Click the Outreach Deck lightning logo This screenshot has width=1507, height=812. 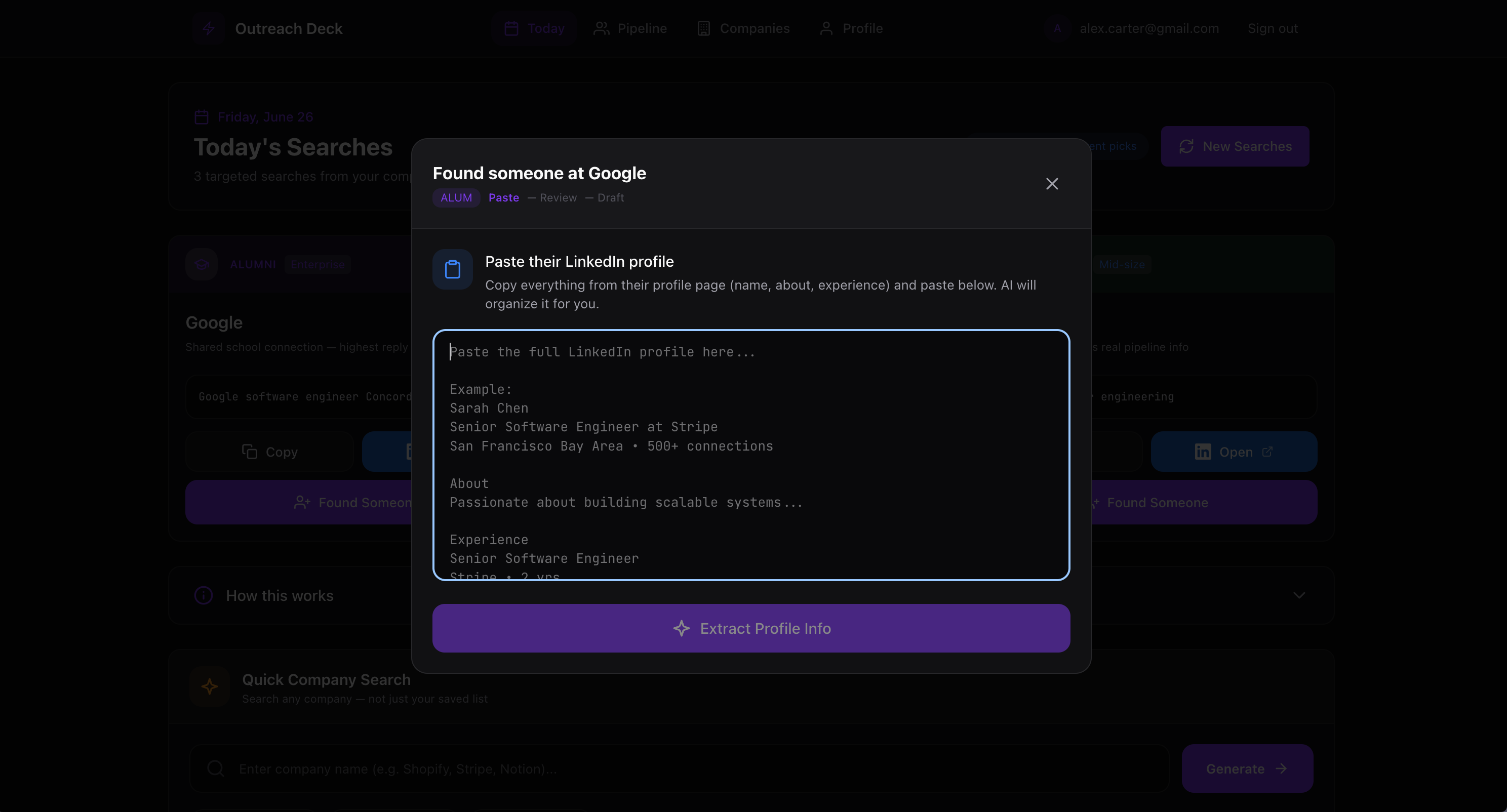208,28
